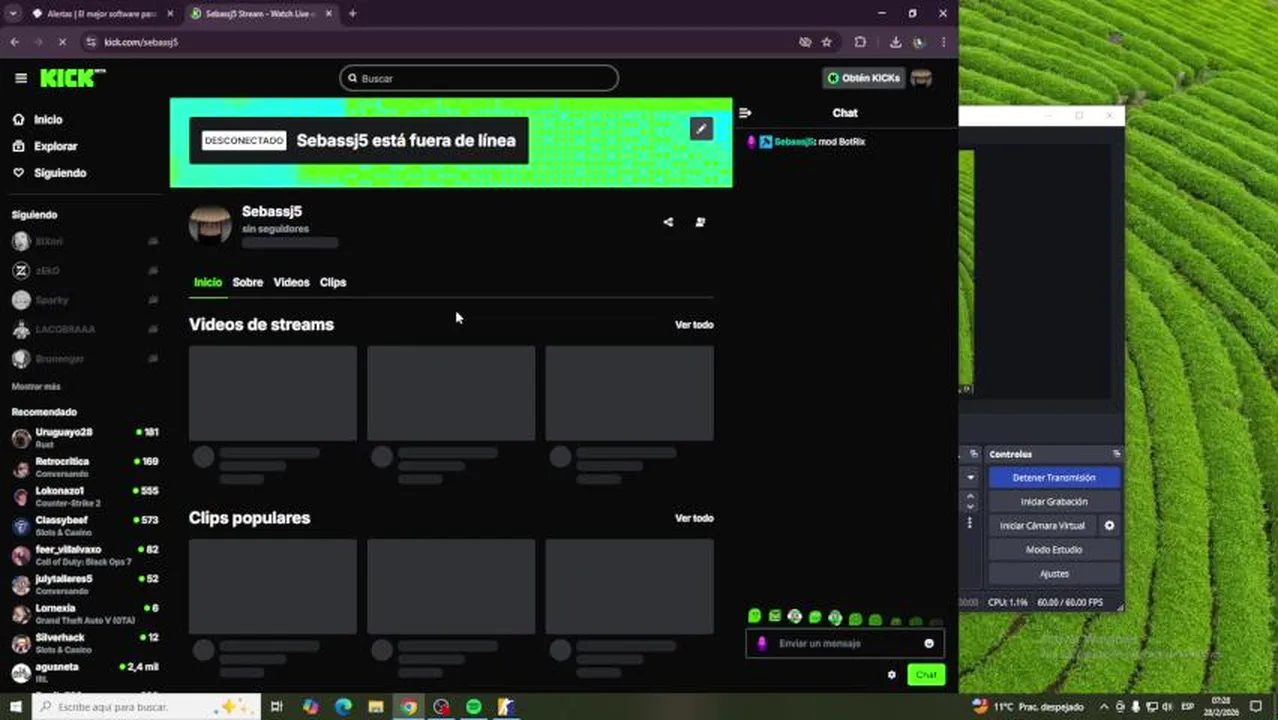This screenshot has width=1278, height=720.
Task: Click Iniciar Grabación in OBS
Action: point(1054,502)
